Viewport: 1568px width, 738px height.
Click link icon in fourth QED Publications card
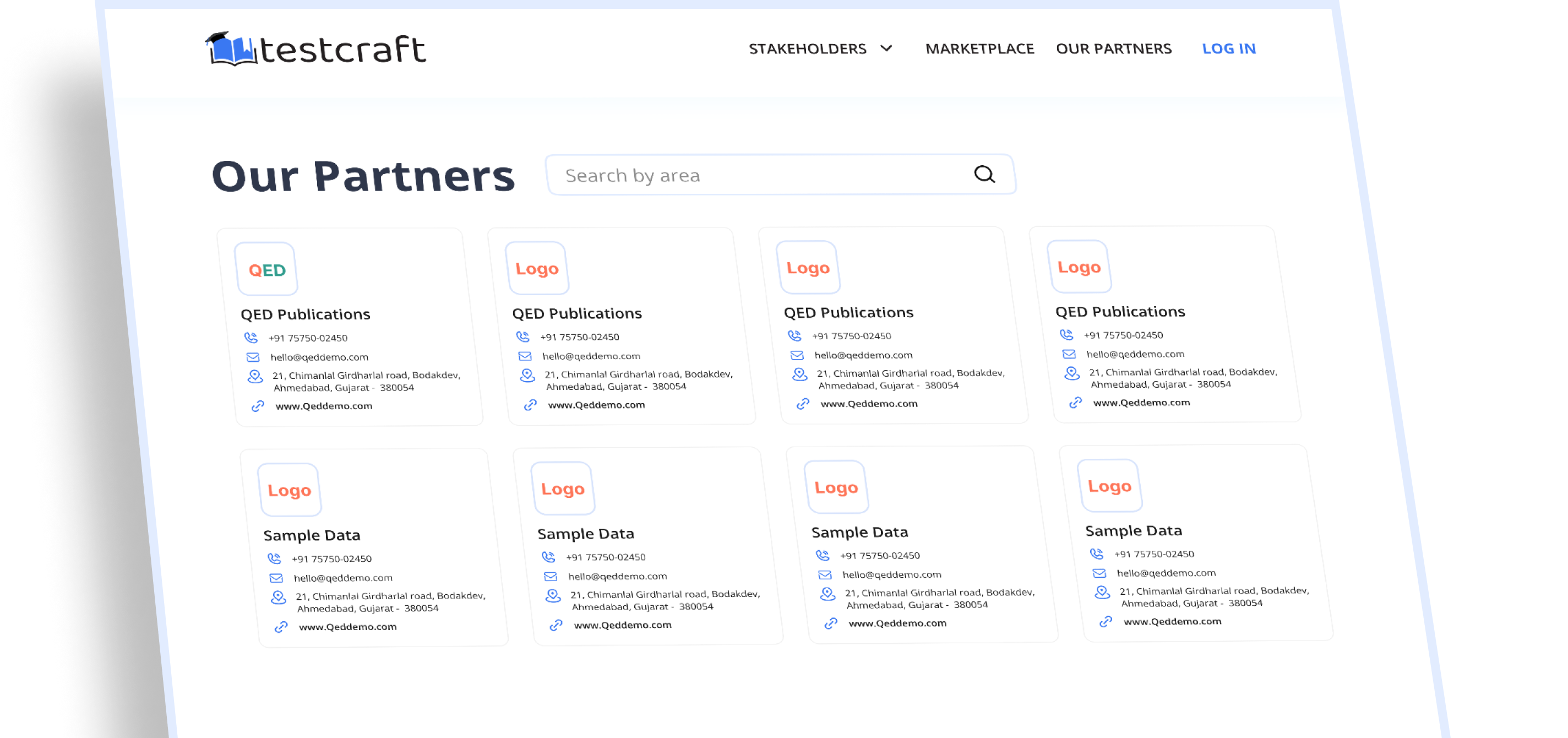[x=1076, y=403]
